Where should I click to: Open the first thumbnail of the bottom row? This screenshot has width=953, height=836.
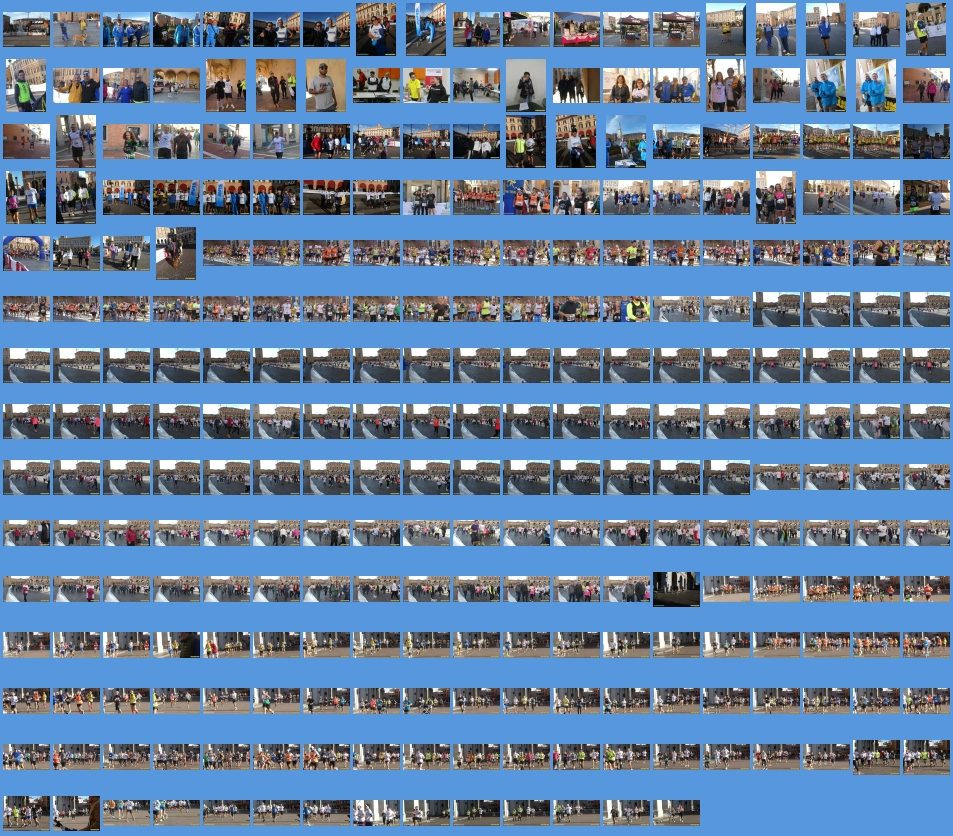[x=26, y=813]
